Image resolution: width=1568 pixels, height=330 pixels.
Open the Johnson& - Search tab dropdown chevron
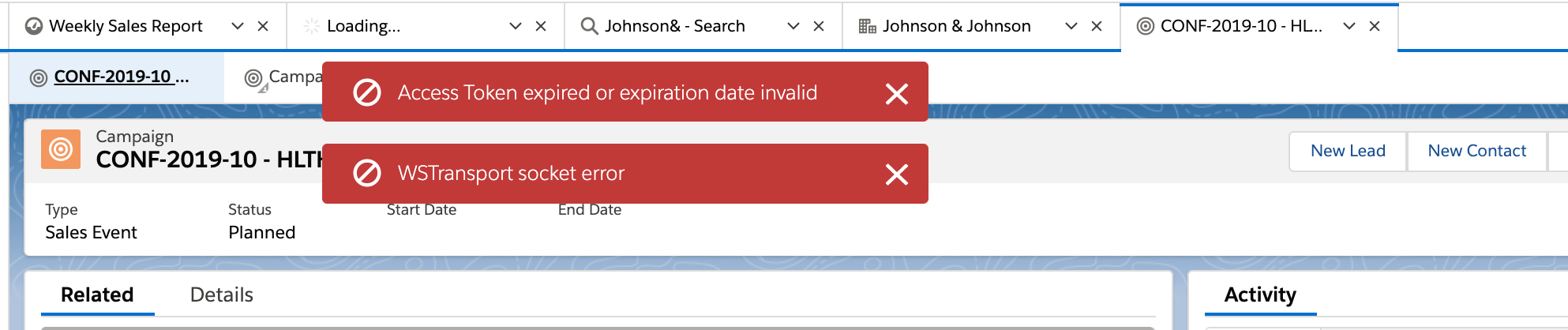793,26
